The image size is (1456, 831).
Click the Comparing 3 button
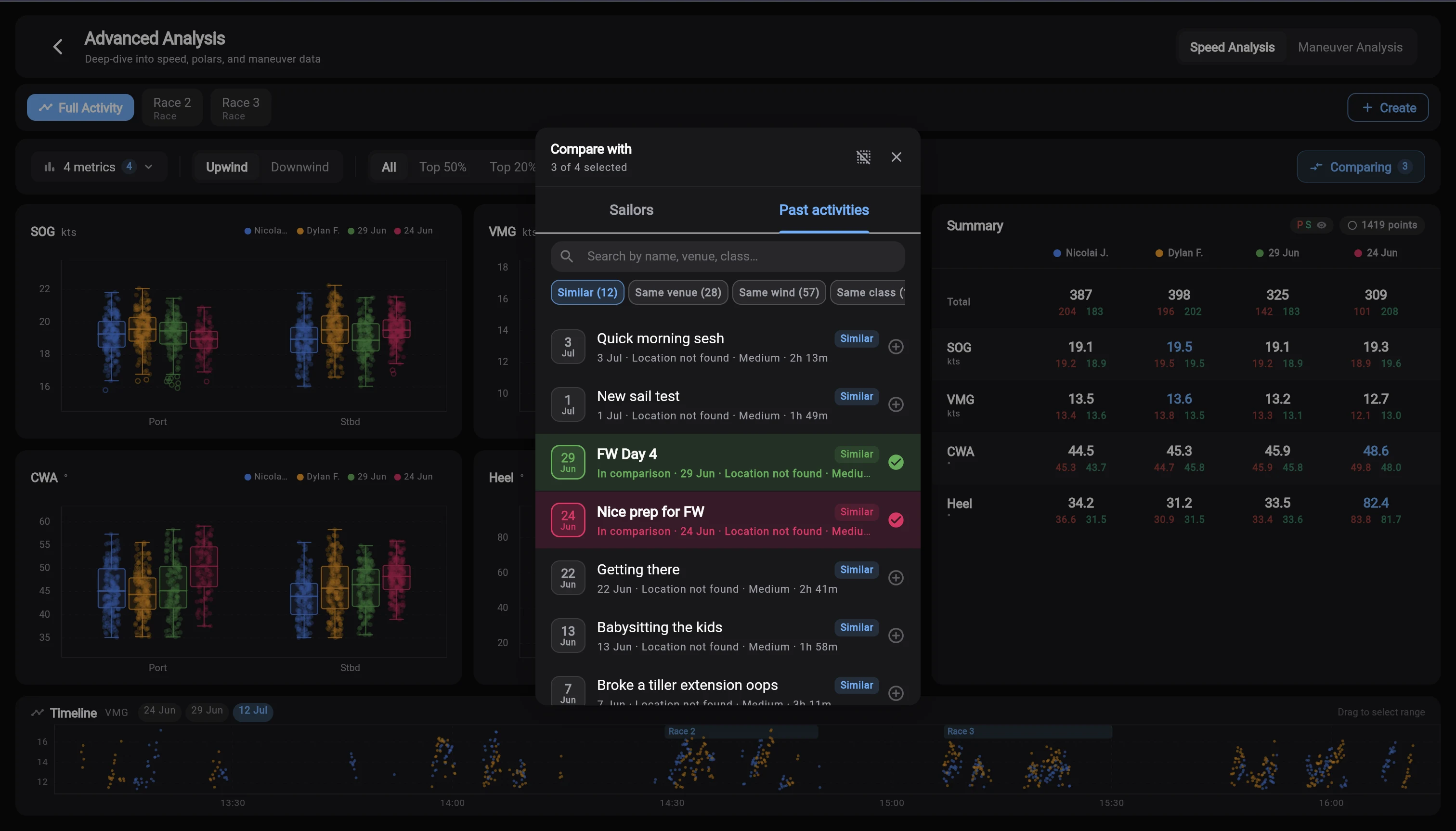click(1360, 167)
